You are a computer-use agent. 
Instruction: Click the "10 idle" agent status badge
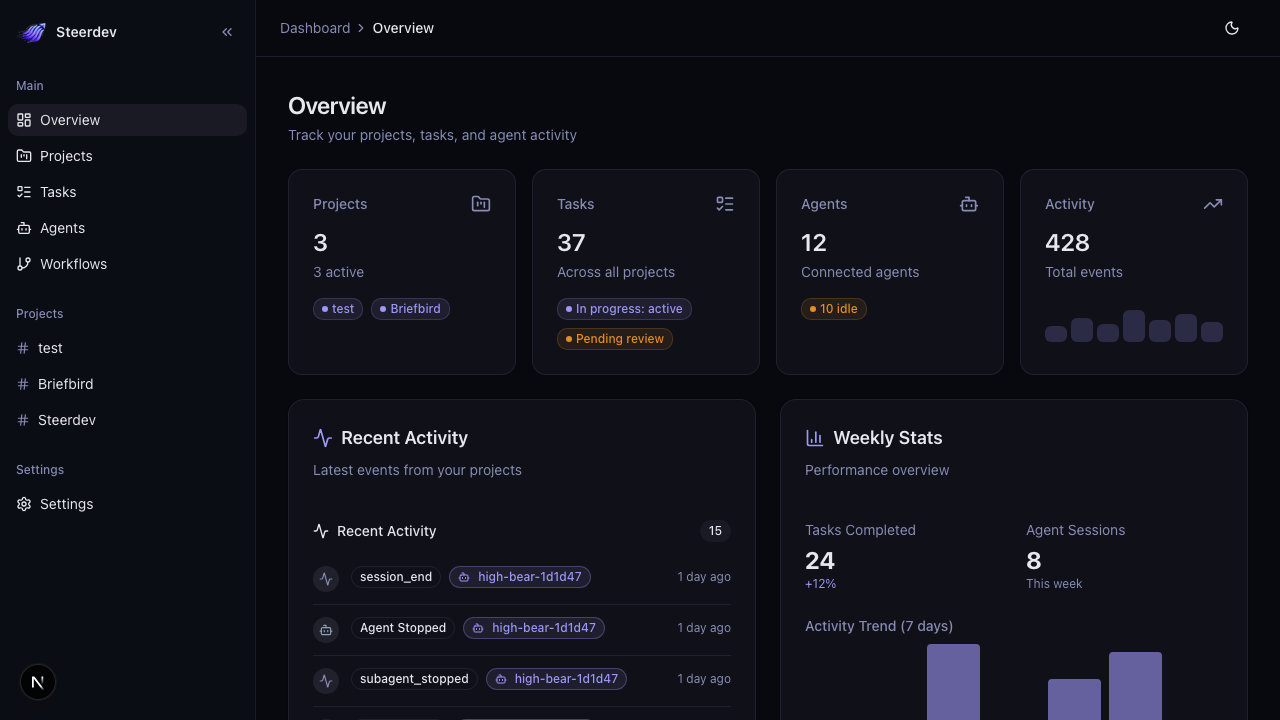click(833, 309)
